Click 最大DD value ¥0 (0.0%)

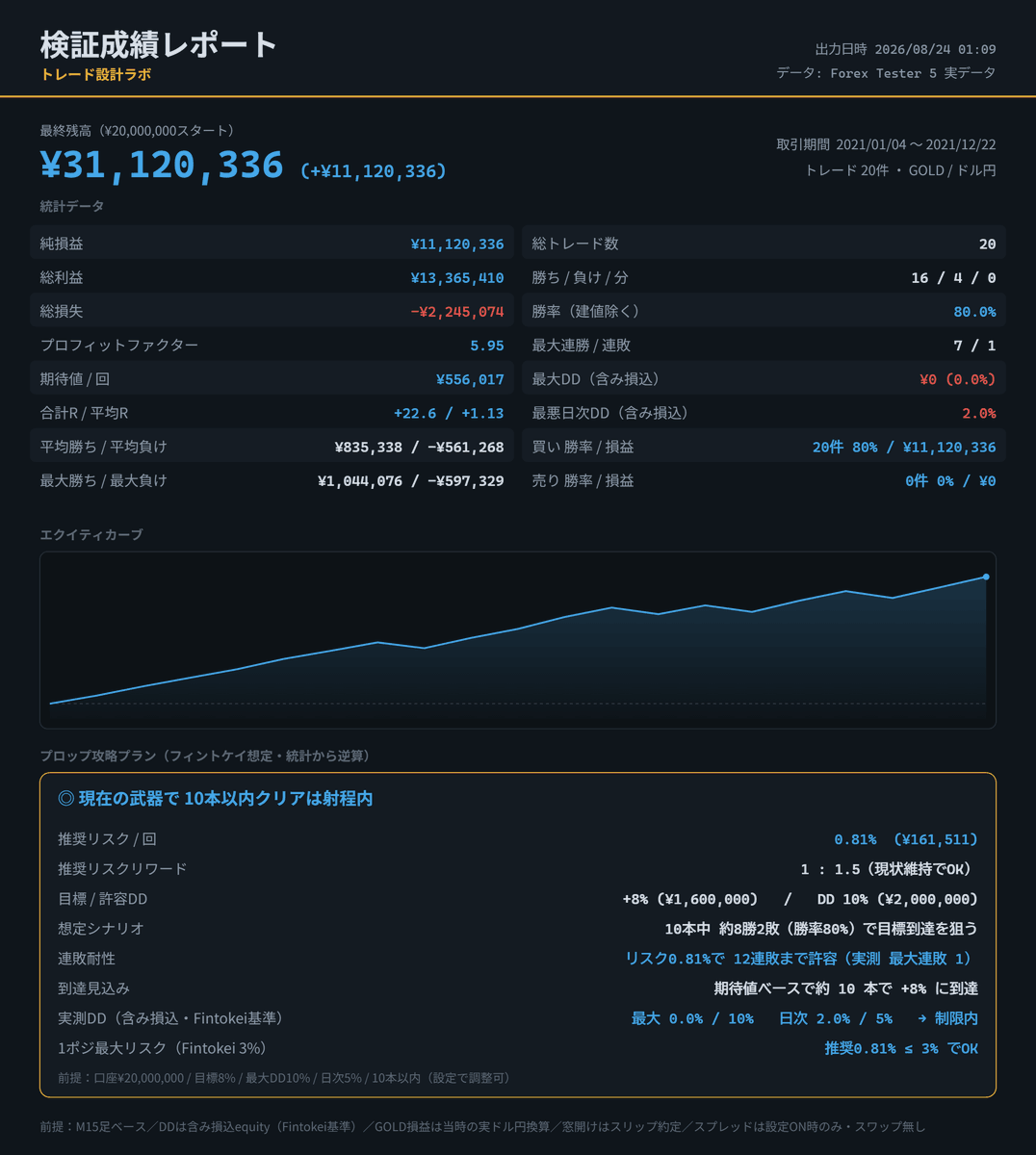(x=958, y=379)
